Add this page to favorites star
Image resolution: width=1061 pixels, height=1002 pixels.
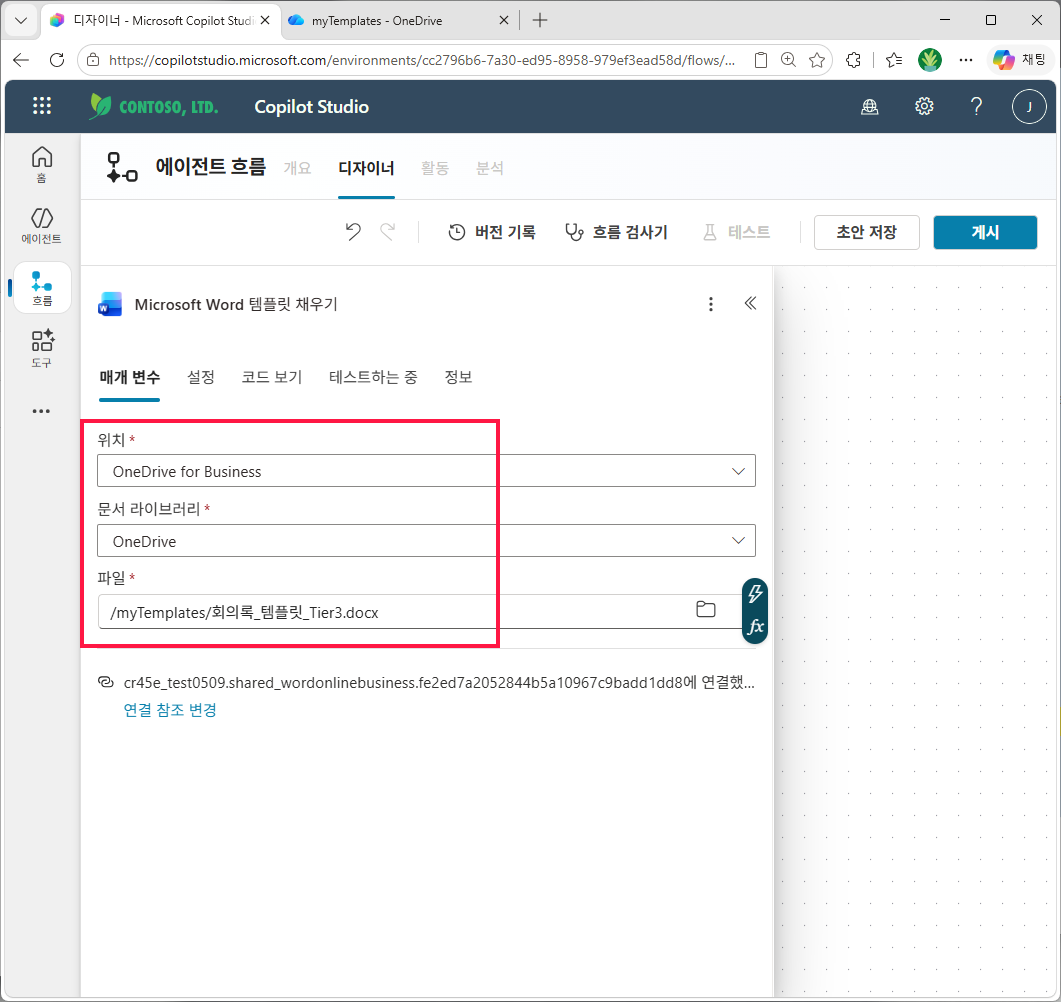(817, 60)
